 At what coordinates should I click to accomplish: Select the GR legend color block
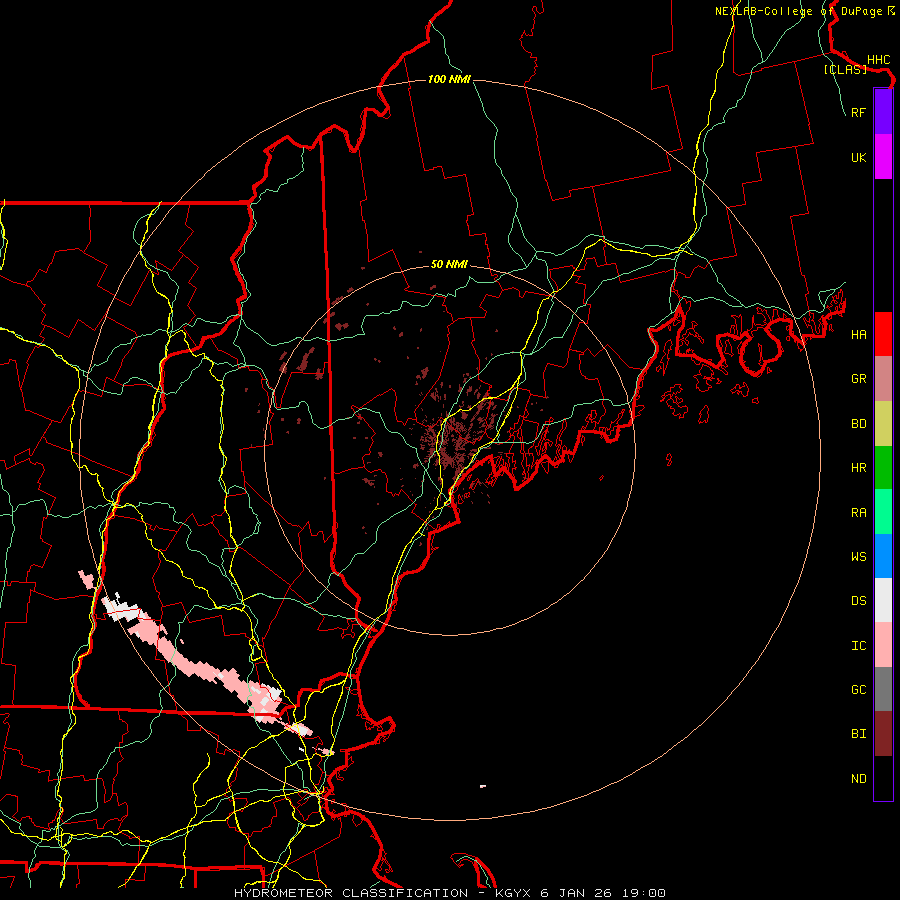pos(883,378)
